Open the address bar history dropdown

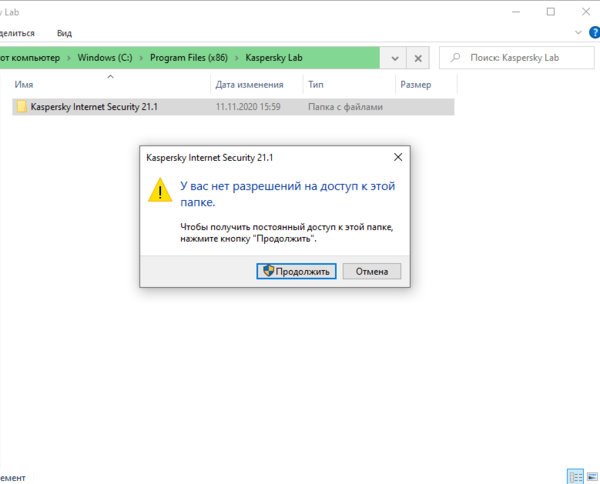click(395, 58)
